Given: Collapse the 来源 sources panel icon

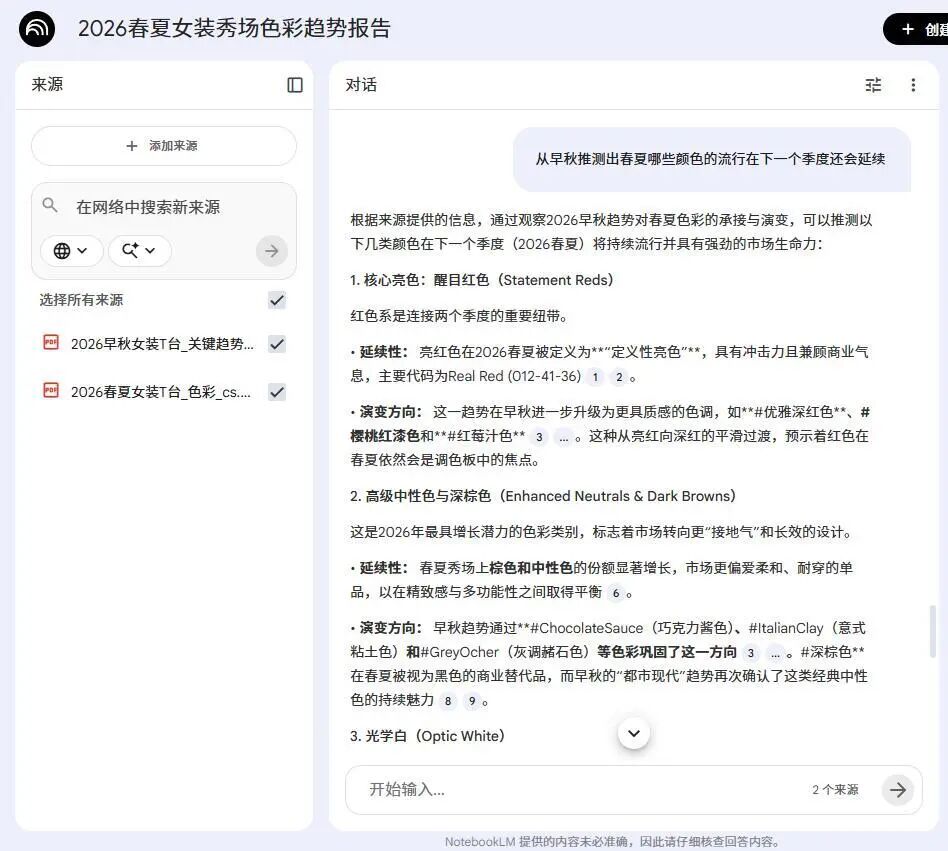Looking at the screenshot, I should point(295,85).
